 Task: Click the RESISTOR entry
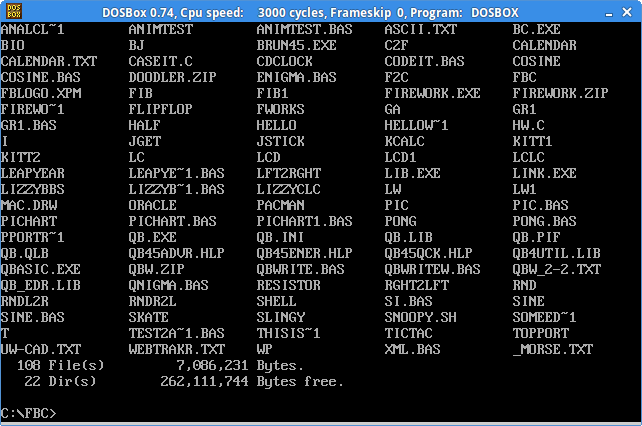click(289, 285)
